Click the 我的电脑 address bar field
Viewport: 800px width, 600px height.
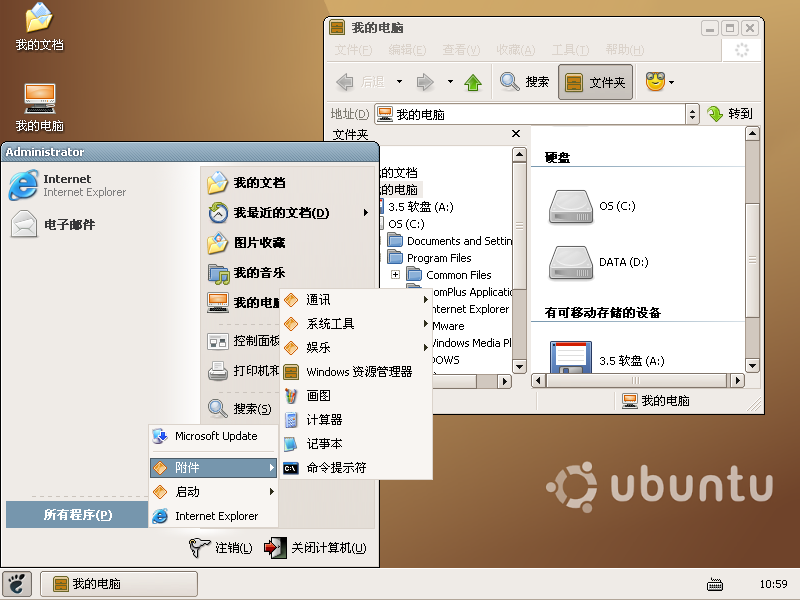click(531, 114)
